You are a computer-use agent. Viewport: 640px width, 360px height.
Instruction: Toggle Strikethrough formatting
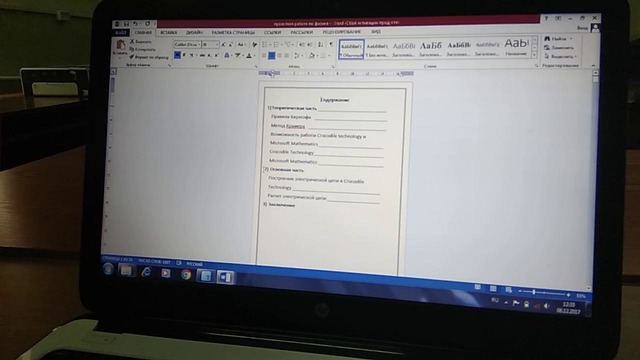(x=202, y=55)
